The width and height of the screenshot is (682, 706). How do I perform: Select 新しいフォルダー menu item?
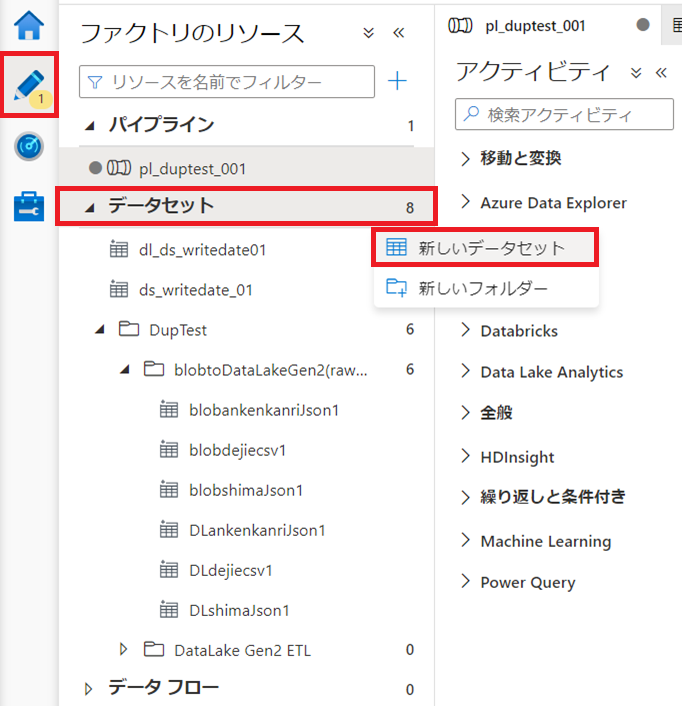click(x=485, y=287)
